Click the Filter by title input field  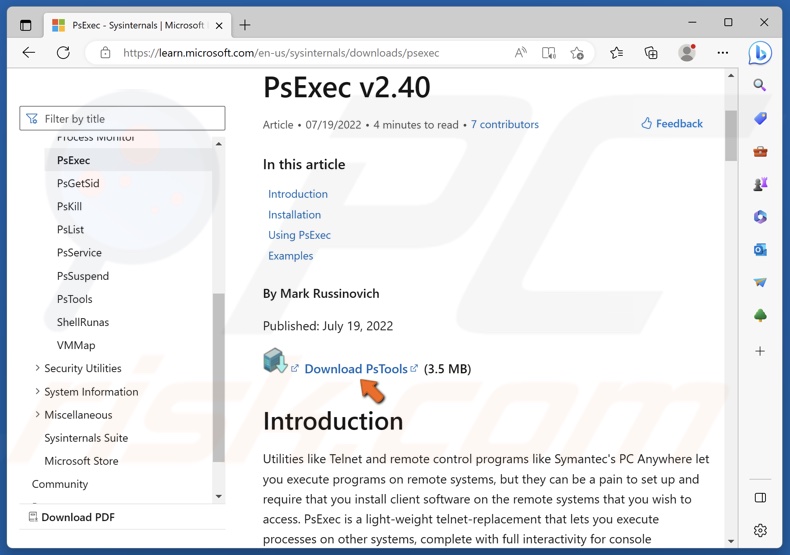pos(122,119)
